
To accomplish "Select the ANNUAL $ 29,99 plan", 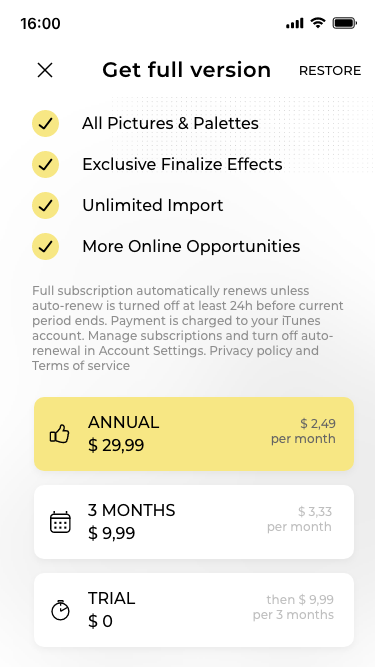I will (x=194, y=434).
